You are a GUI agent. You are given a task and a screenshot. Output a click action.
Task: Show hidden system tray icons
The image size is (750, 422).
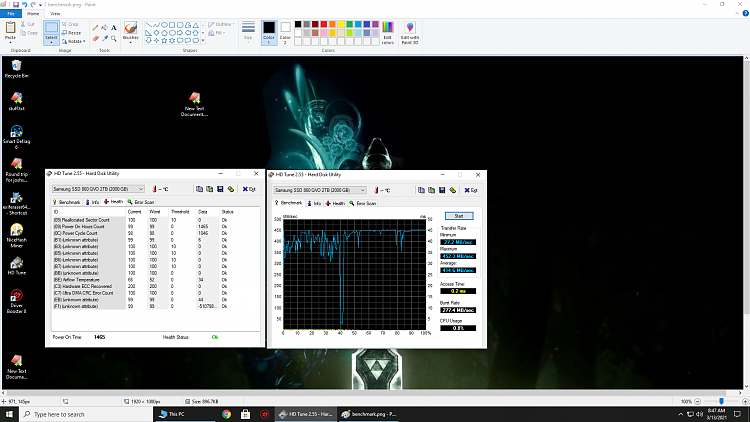[680, 414]
